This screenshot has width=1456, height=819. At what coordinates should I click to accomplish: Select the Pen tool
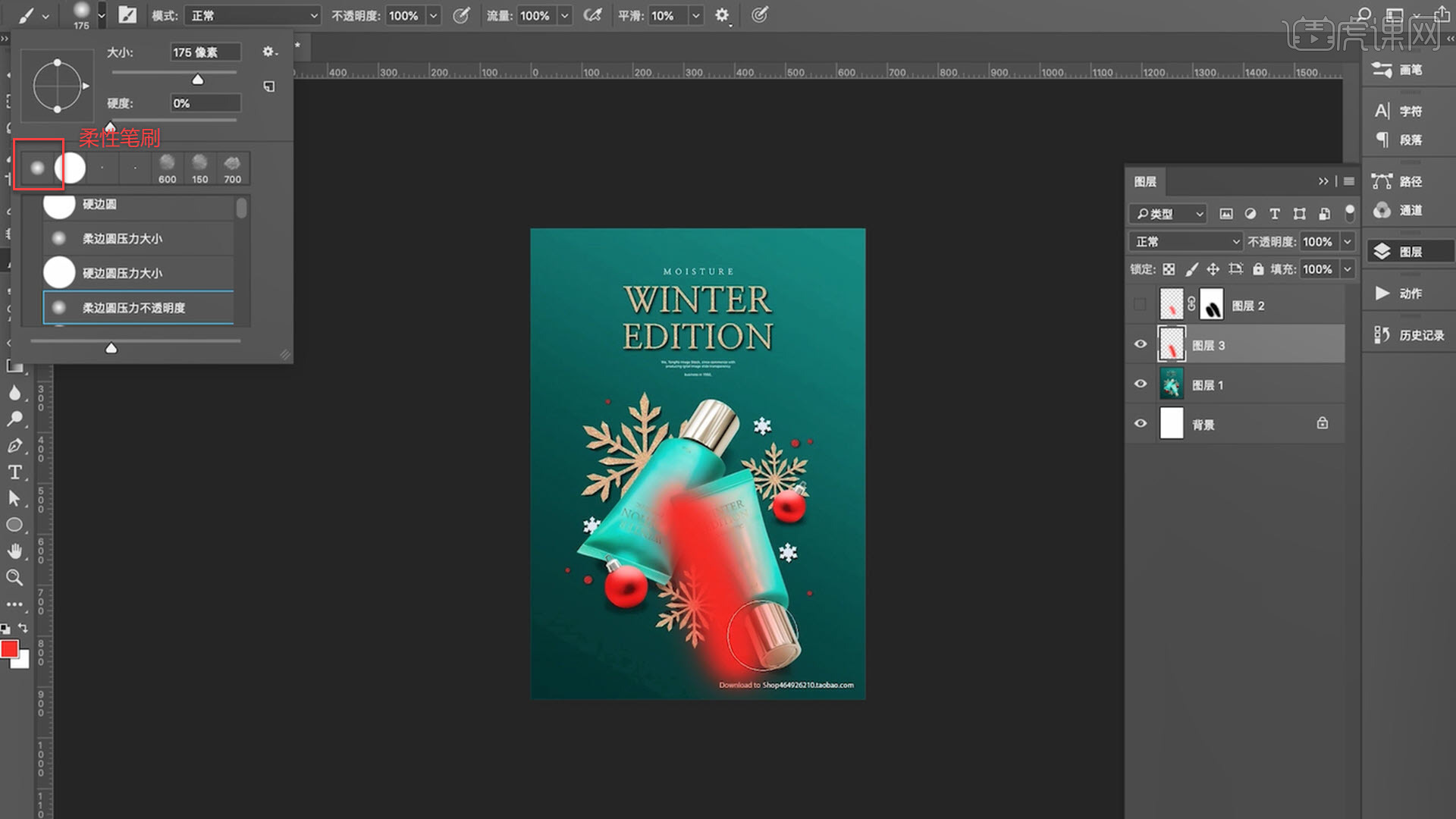click(x=14, y=446)
